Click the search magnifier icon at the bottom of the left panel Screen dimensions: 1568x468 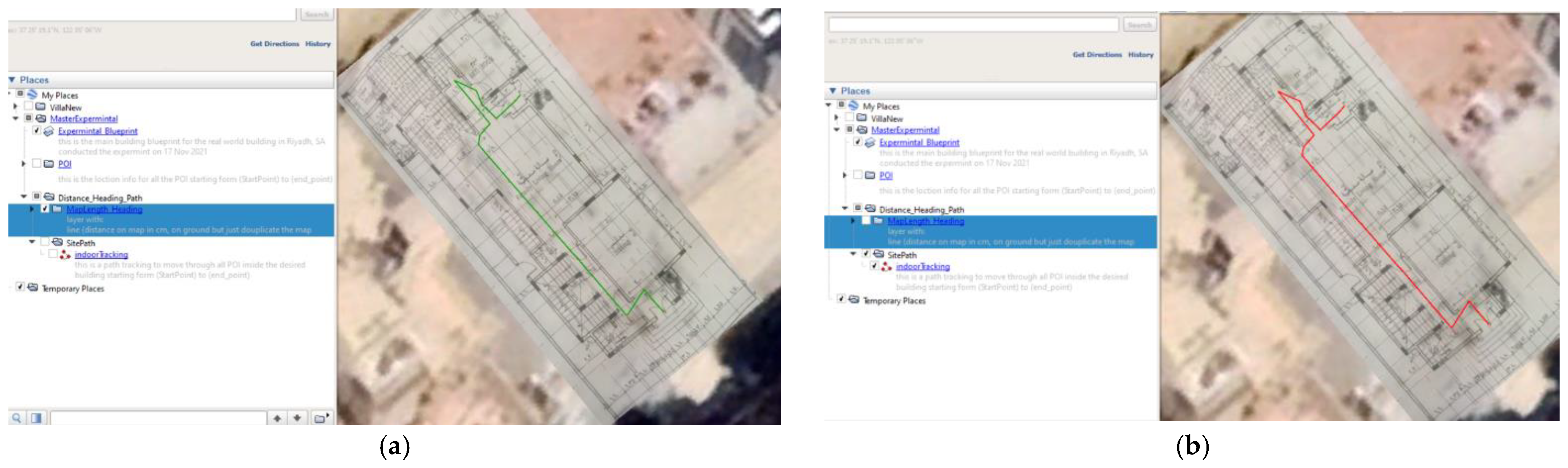tap(17, 418)
